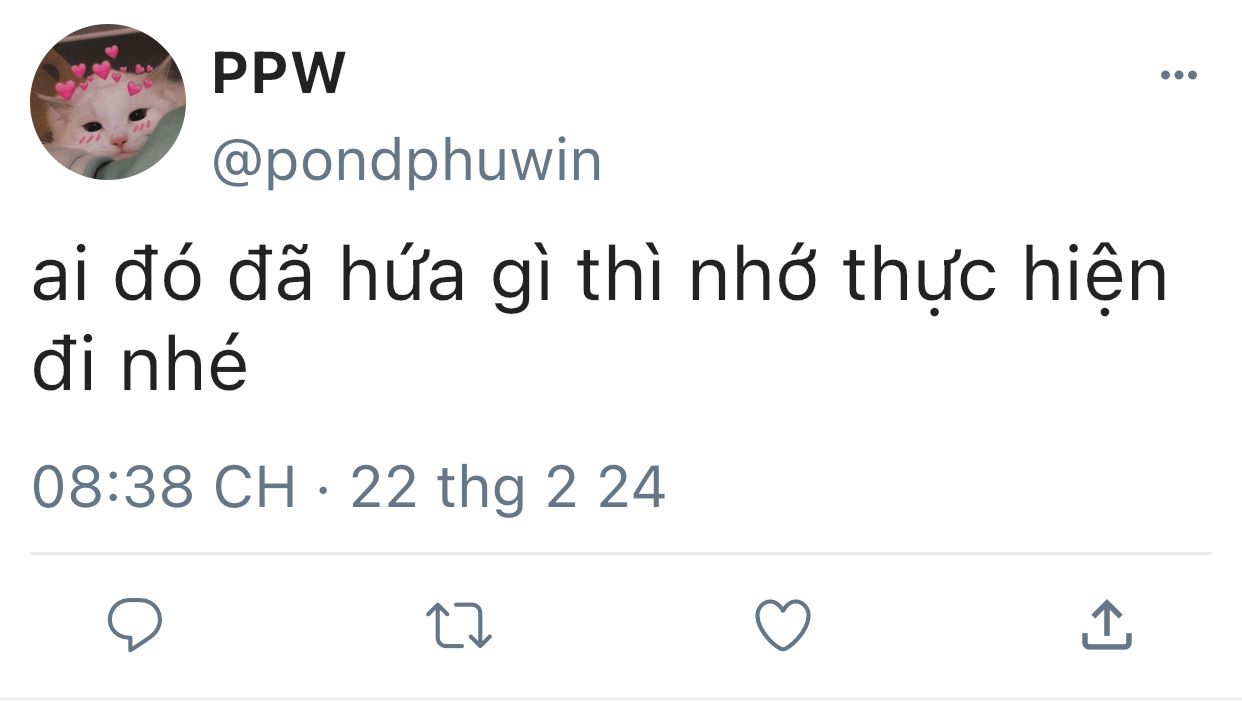Click the 08:38 CH posting time
The height and width of the screenshot is (717, 1242).
pyautogui.click(x=164, y=488)
